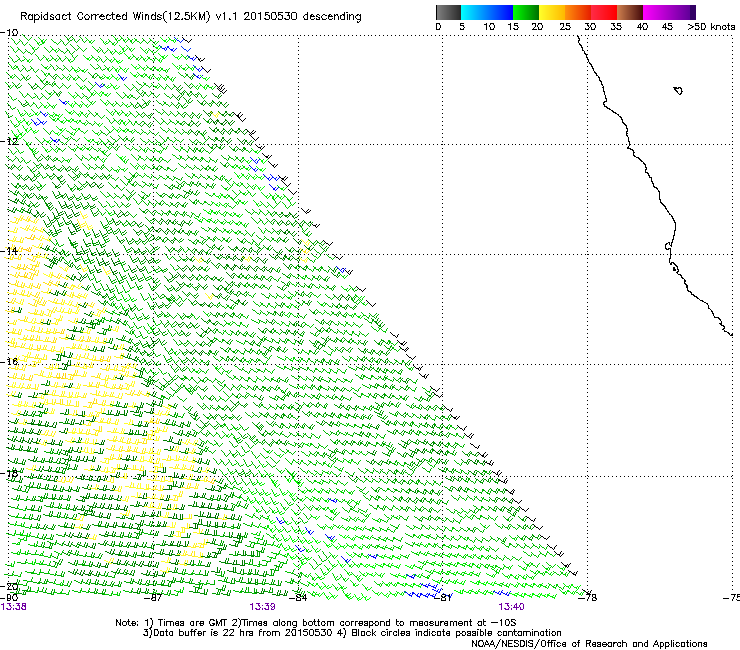Click the '-14' latitude axis label
Screen dimensions: 740x650
[x=9, y=251]
